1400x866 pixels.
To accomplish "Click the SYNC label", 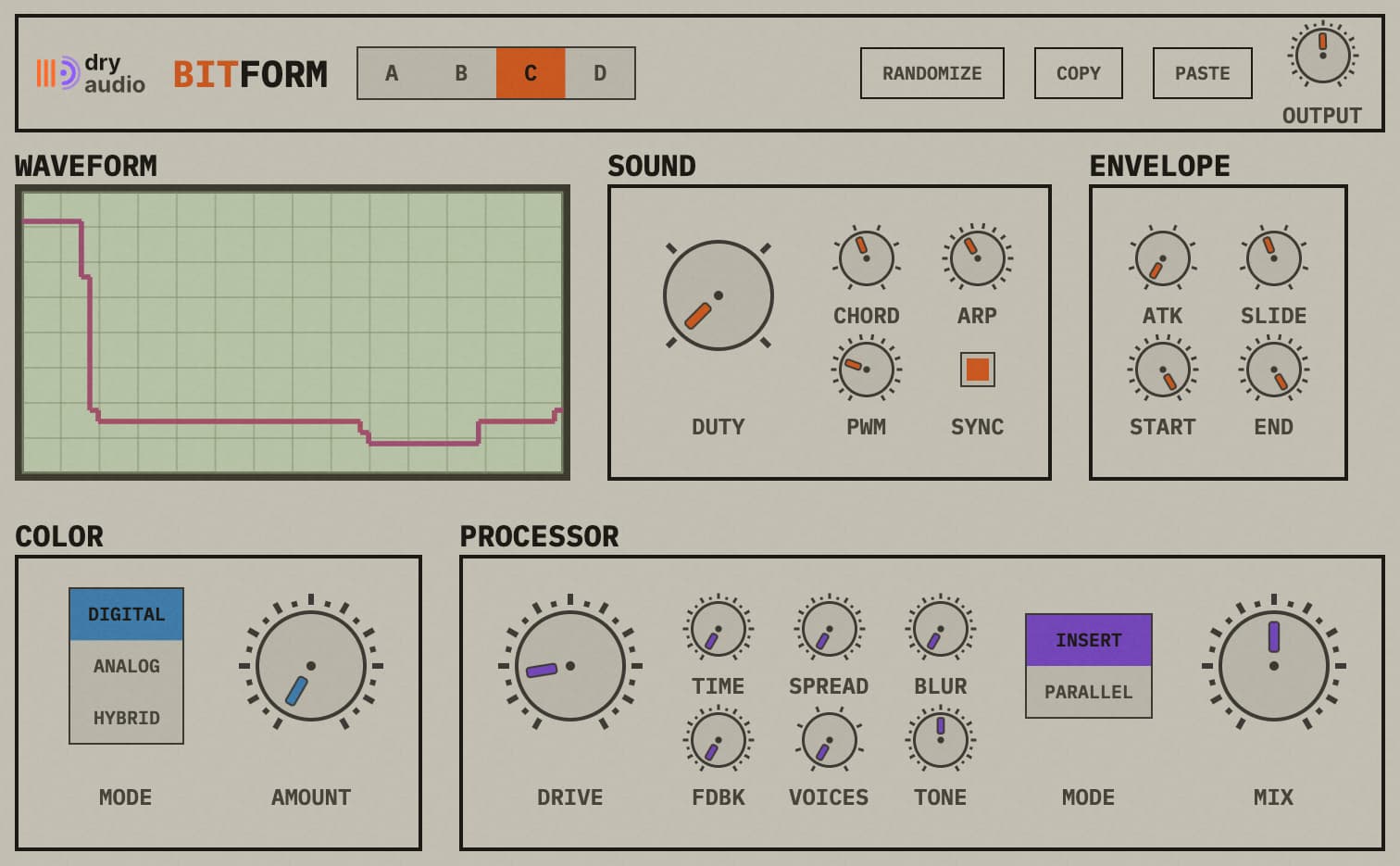I will click(978, 427).
